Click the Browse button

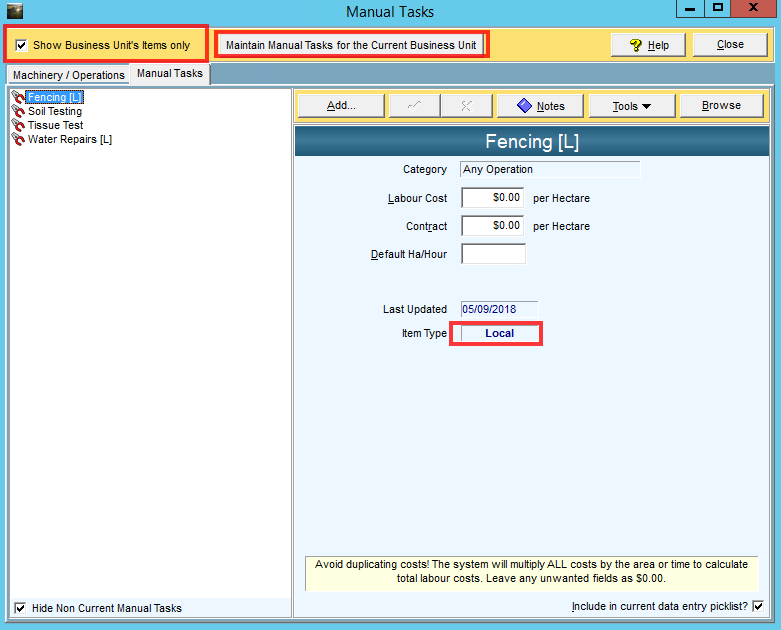[x=721, y=106]
